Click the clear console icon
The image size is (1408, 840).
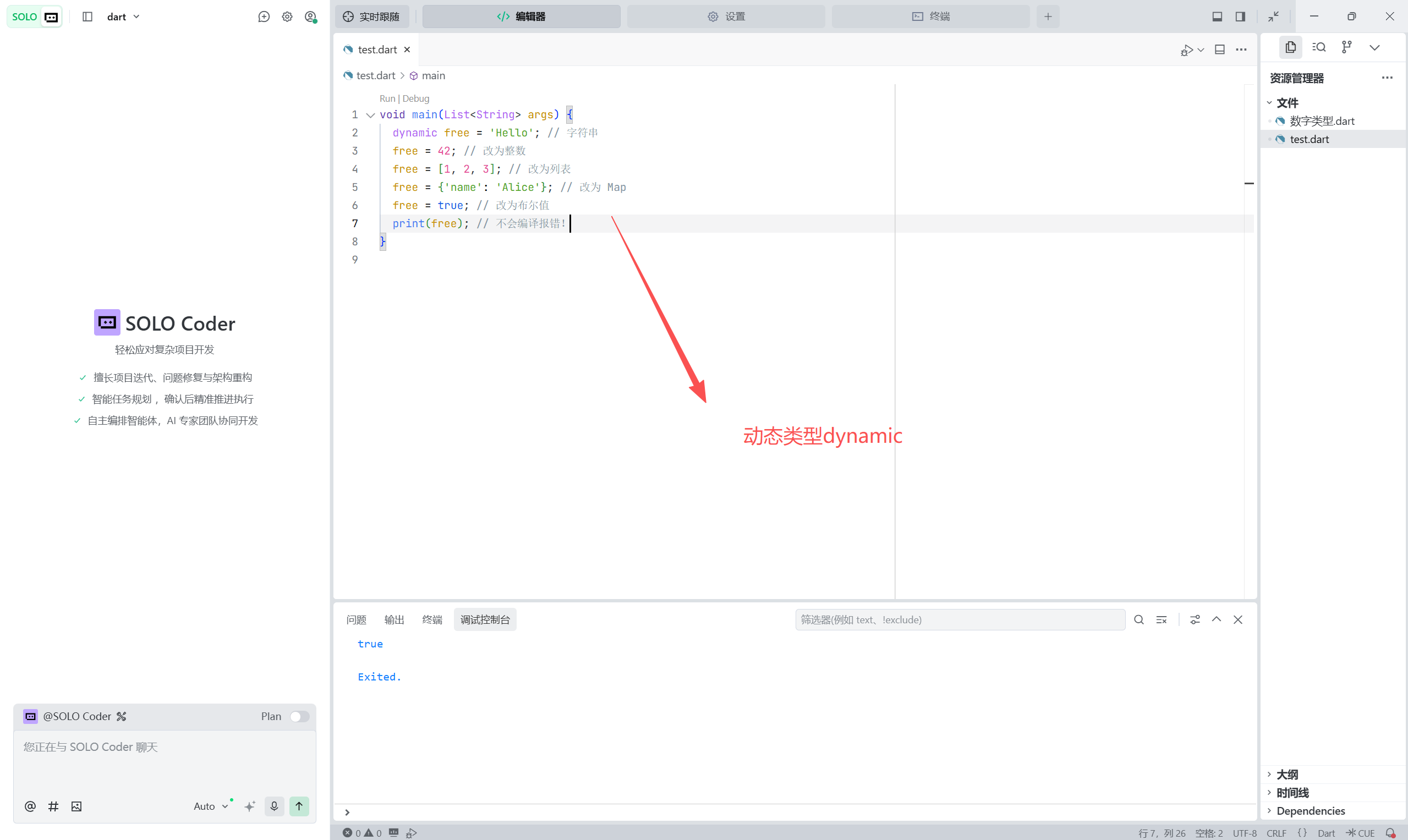(1161, 619)
